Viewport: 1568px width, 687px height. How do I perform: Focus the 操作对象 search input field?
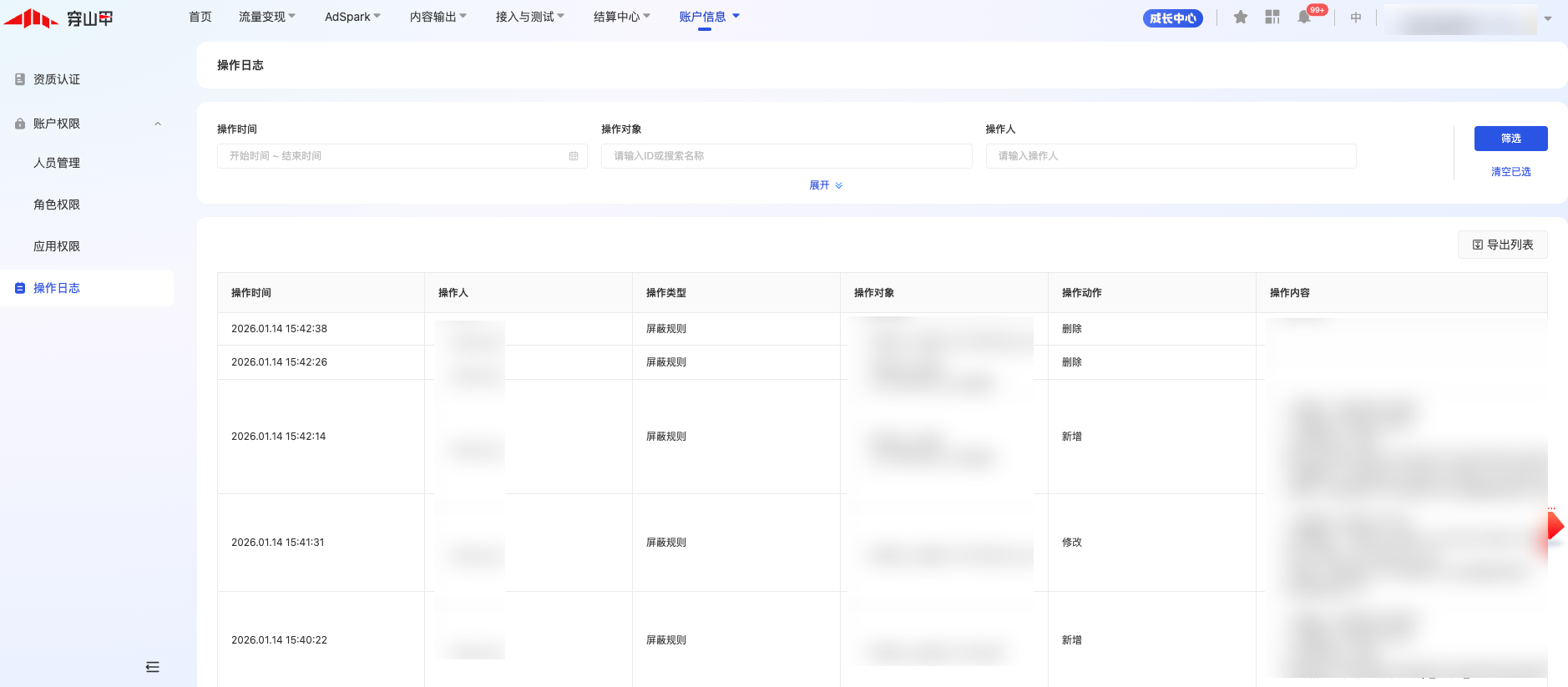click(x=786, y=156)
